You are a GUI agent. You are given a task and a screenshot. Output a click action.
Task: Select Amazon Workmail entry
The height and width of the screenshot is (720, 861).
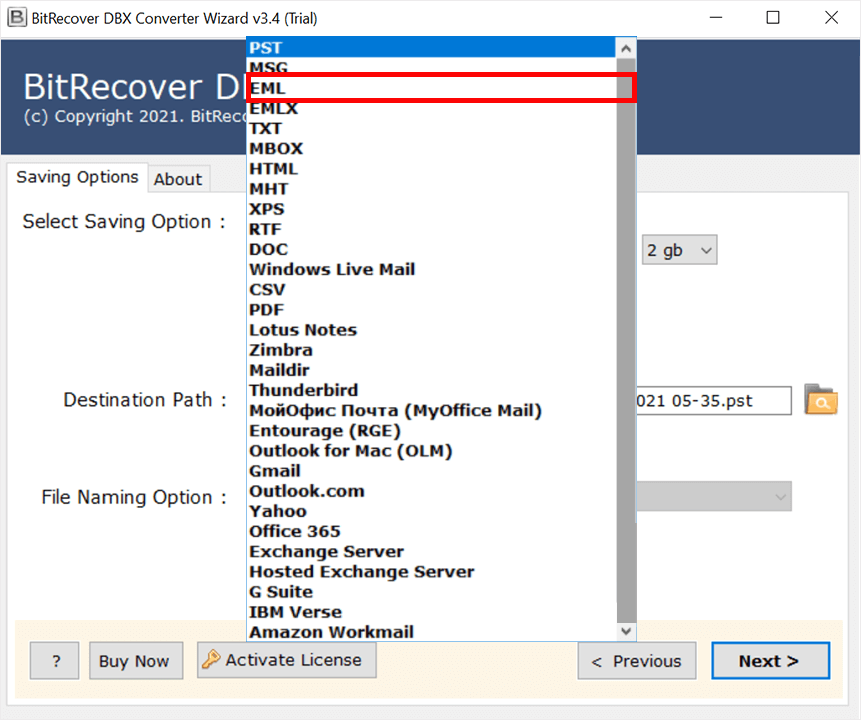[x=431, y=632]
